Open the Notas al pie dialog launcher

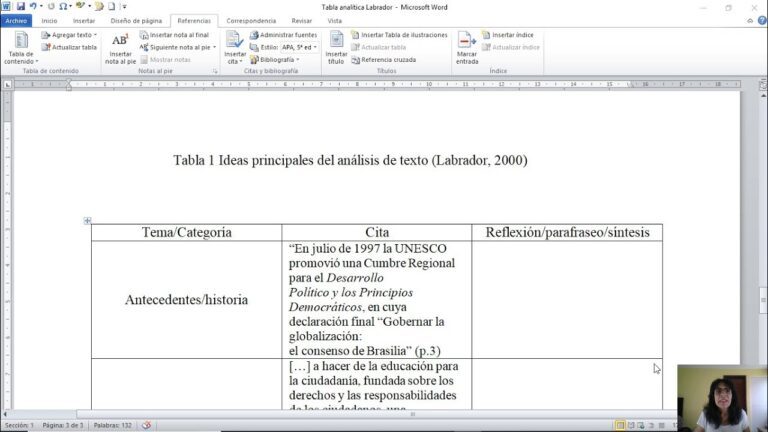(x=215, y=71)
